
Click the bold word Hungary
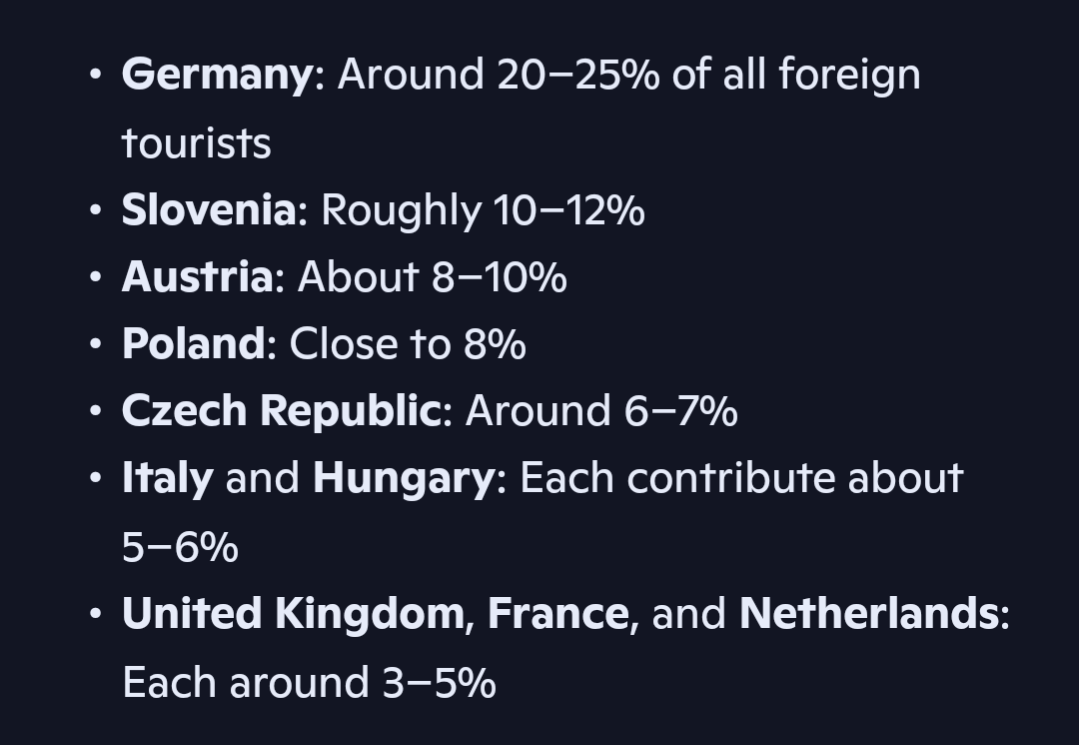[x=404, y=478]
